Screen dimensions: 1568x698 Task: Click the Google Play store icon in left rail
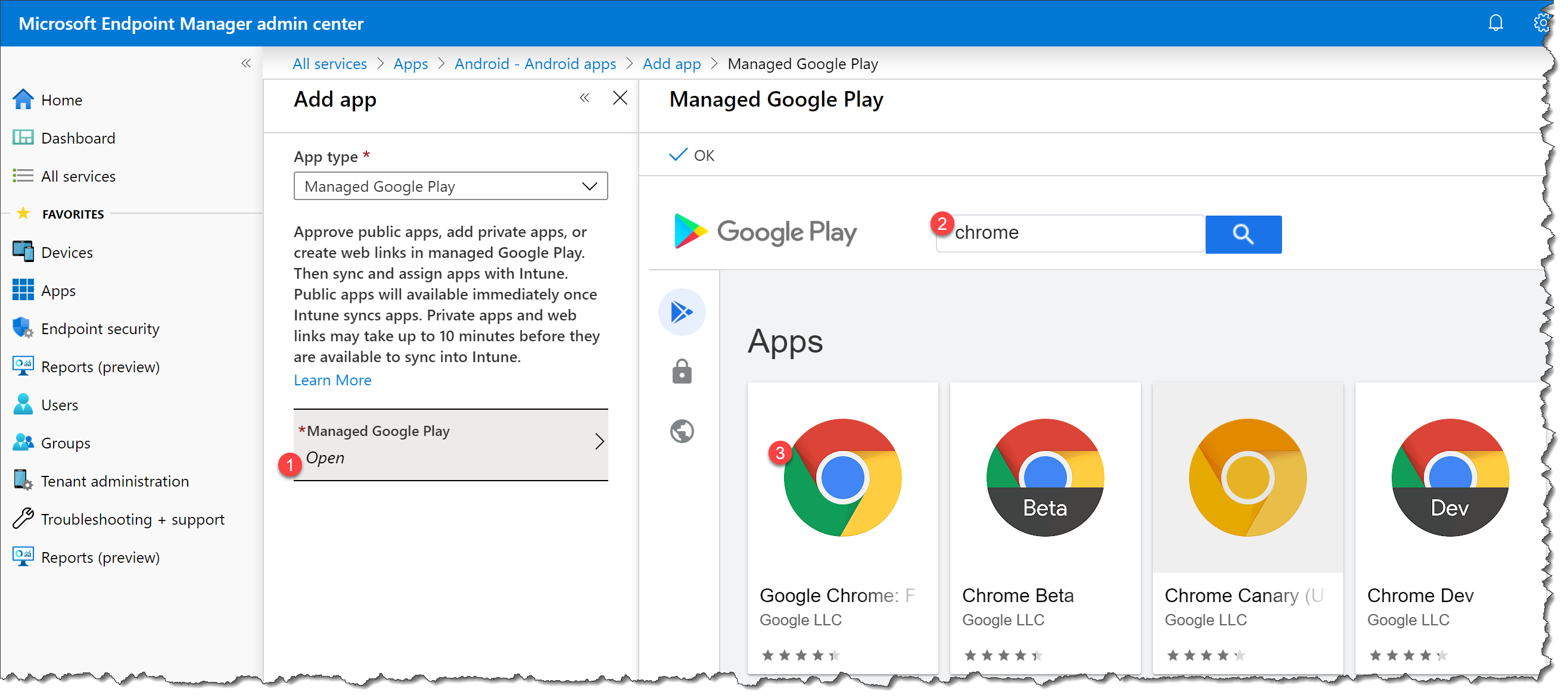(x=682, y=311)
